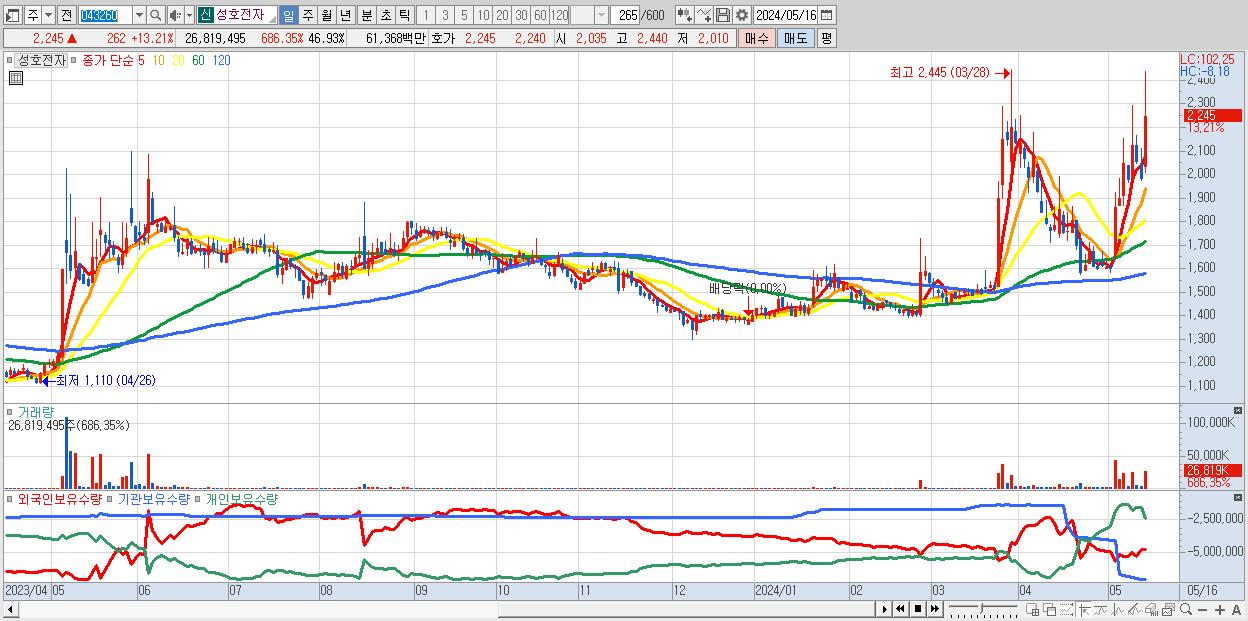Click the fast-forward replay button

[934, 609]
